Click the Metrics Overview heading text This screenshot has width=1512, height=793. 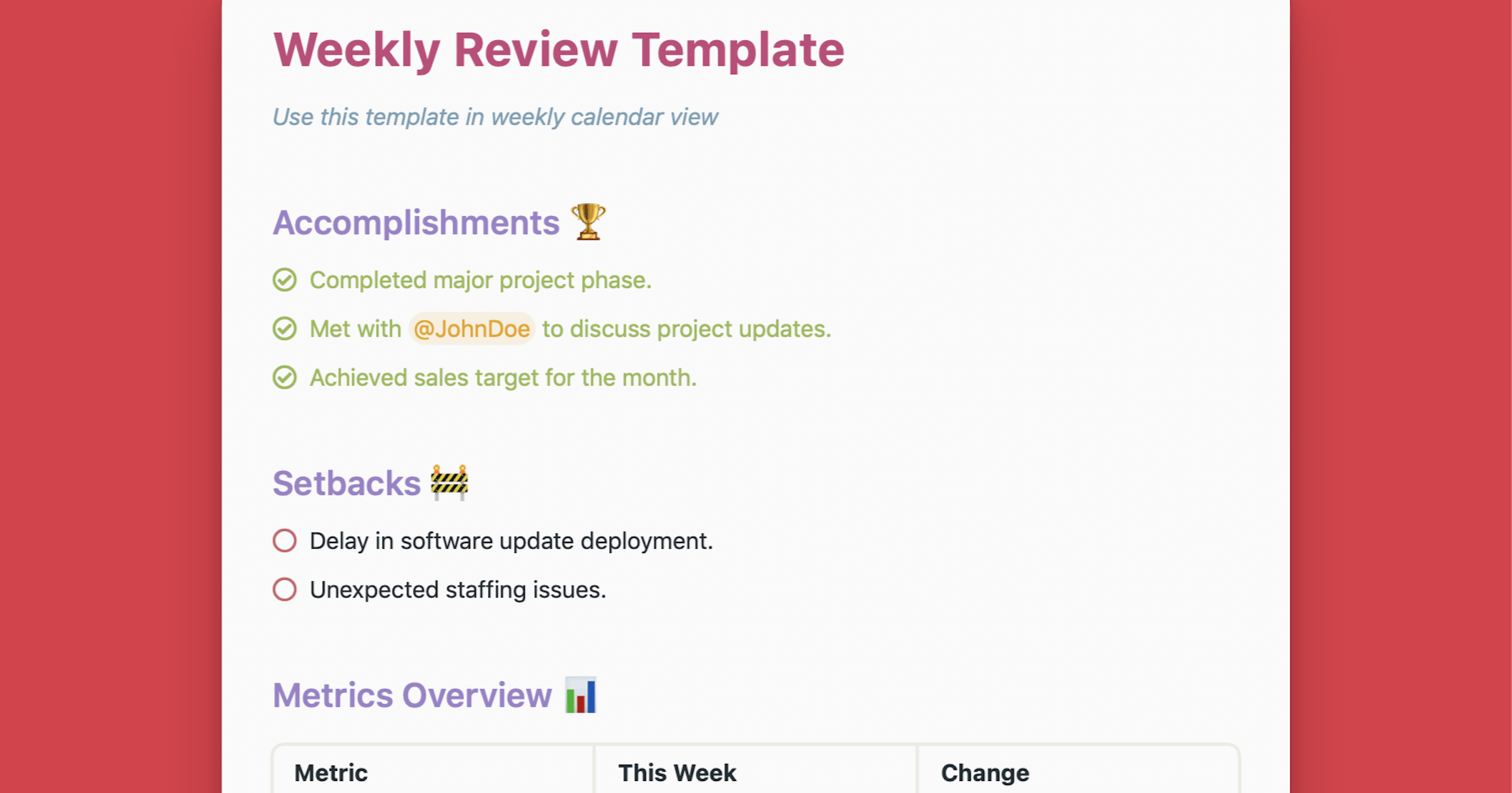point(412,695)
